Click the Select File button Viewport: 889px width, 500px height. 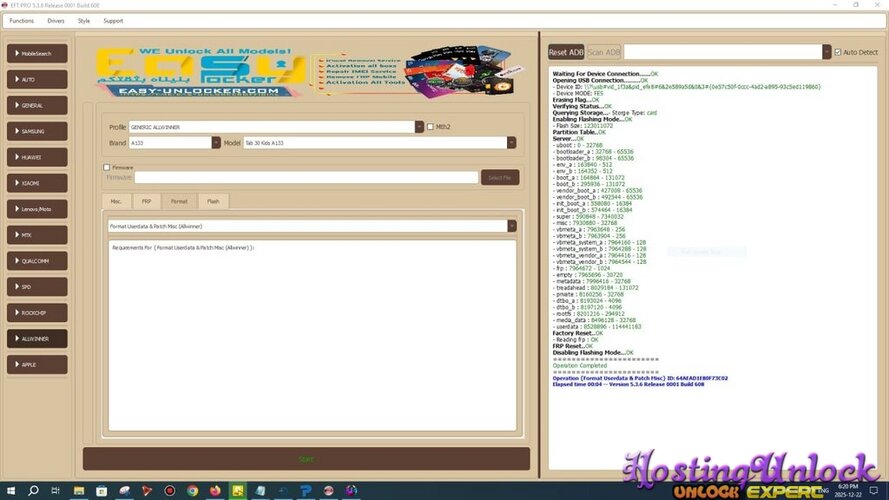pos(499,177)
